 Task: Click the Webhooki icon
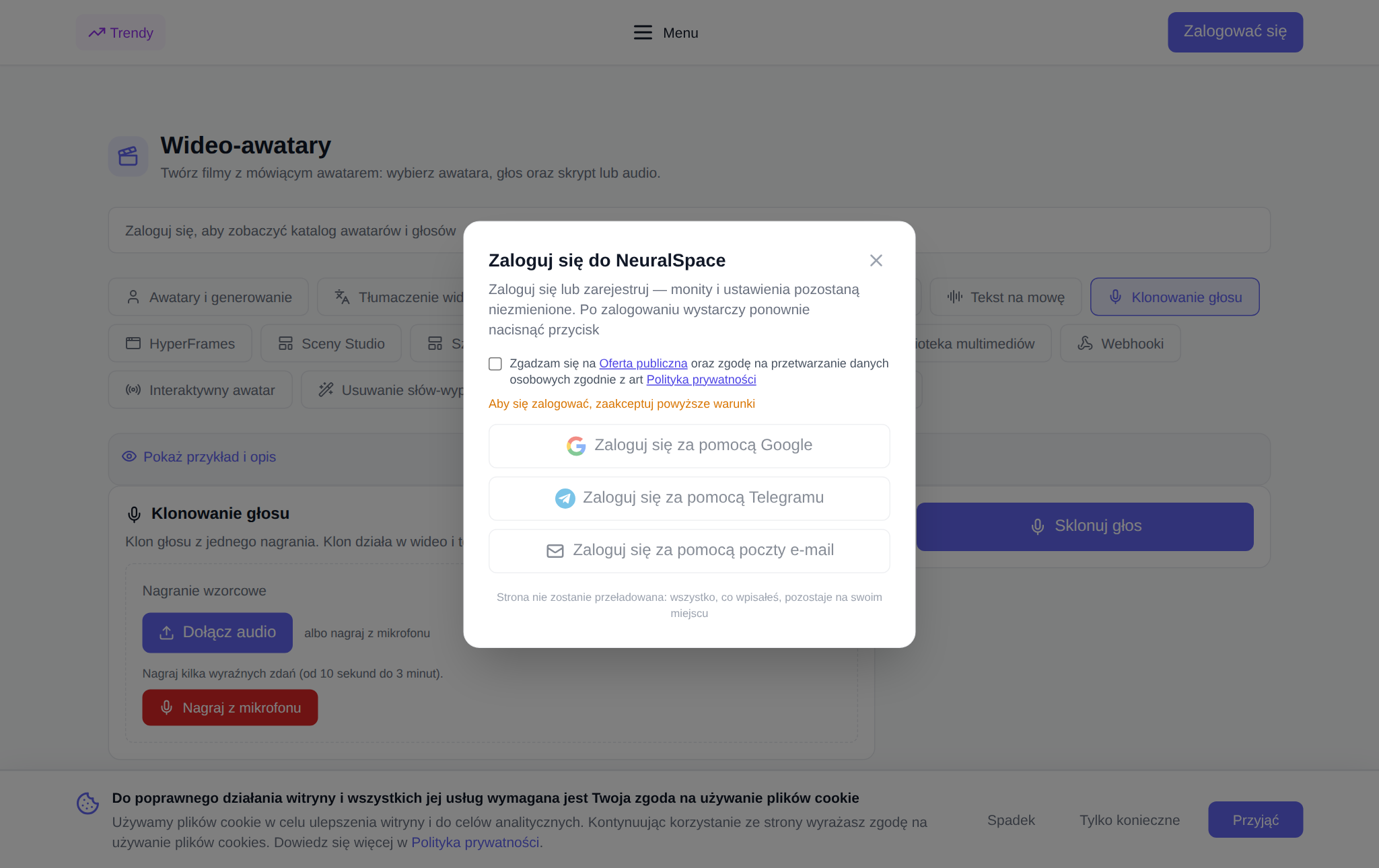1085,343
